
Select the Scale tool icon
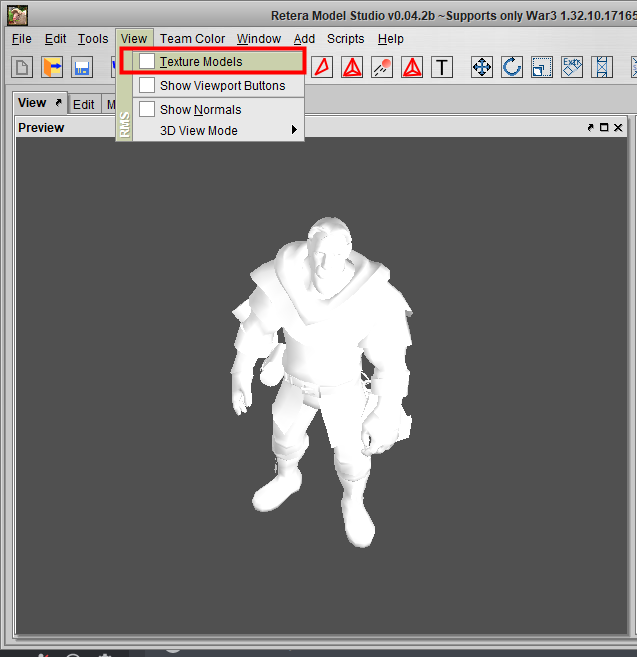(x=542, y=67)
